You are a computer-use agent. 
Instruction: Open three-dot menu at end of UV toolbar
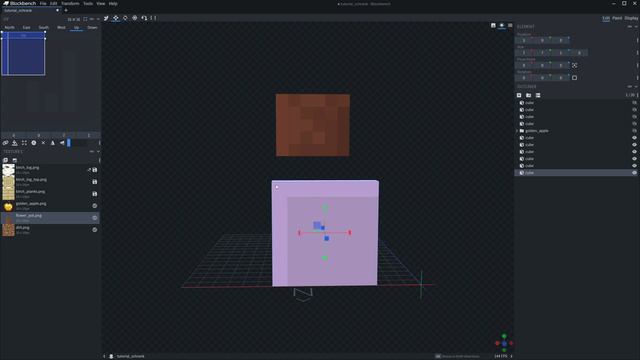coord(99,143)
